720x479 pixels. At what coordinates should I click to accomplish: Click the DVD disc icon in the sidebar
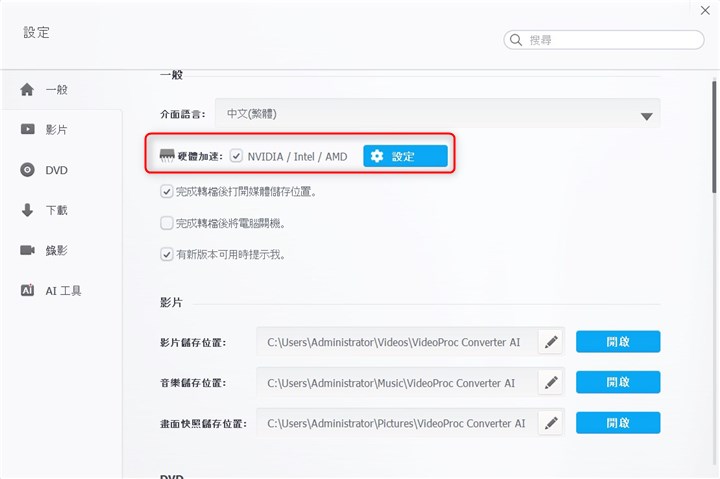[28, 169]
